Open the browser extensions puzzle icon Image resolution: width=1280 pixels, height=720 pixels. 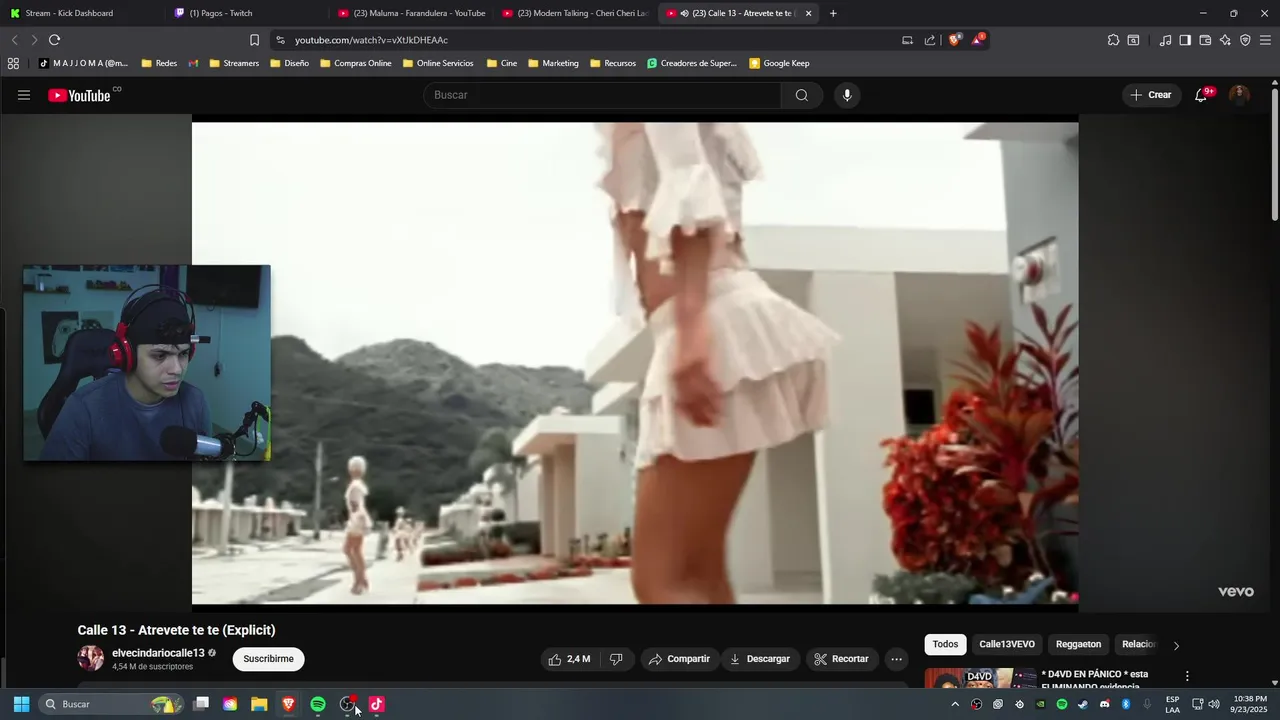coord(1113,40)
